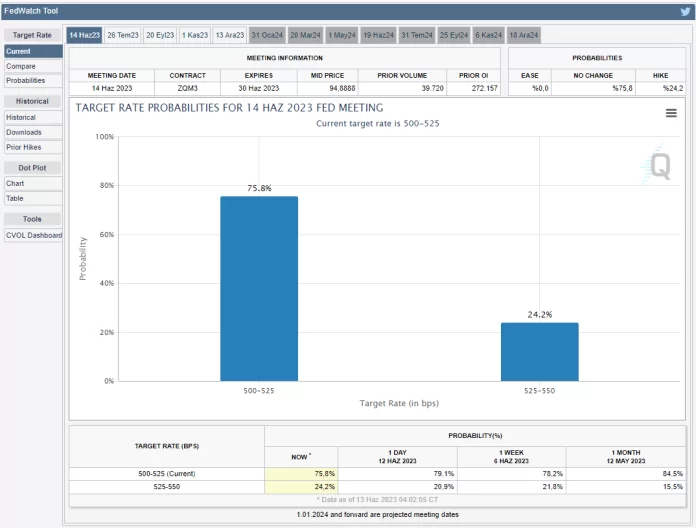Image resolution: width=696 pixels, height=528 pixels.
Task: Launch the CVOL Dashboard tool
Action: (x=34, y=235)
